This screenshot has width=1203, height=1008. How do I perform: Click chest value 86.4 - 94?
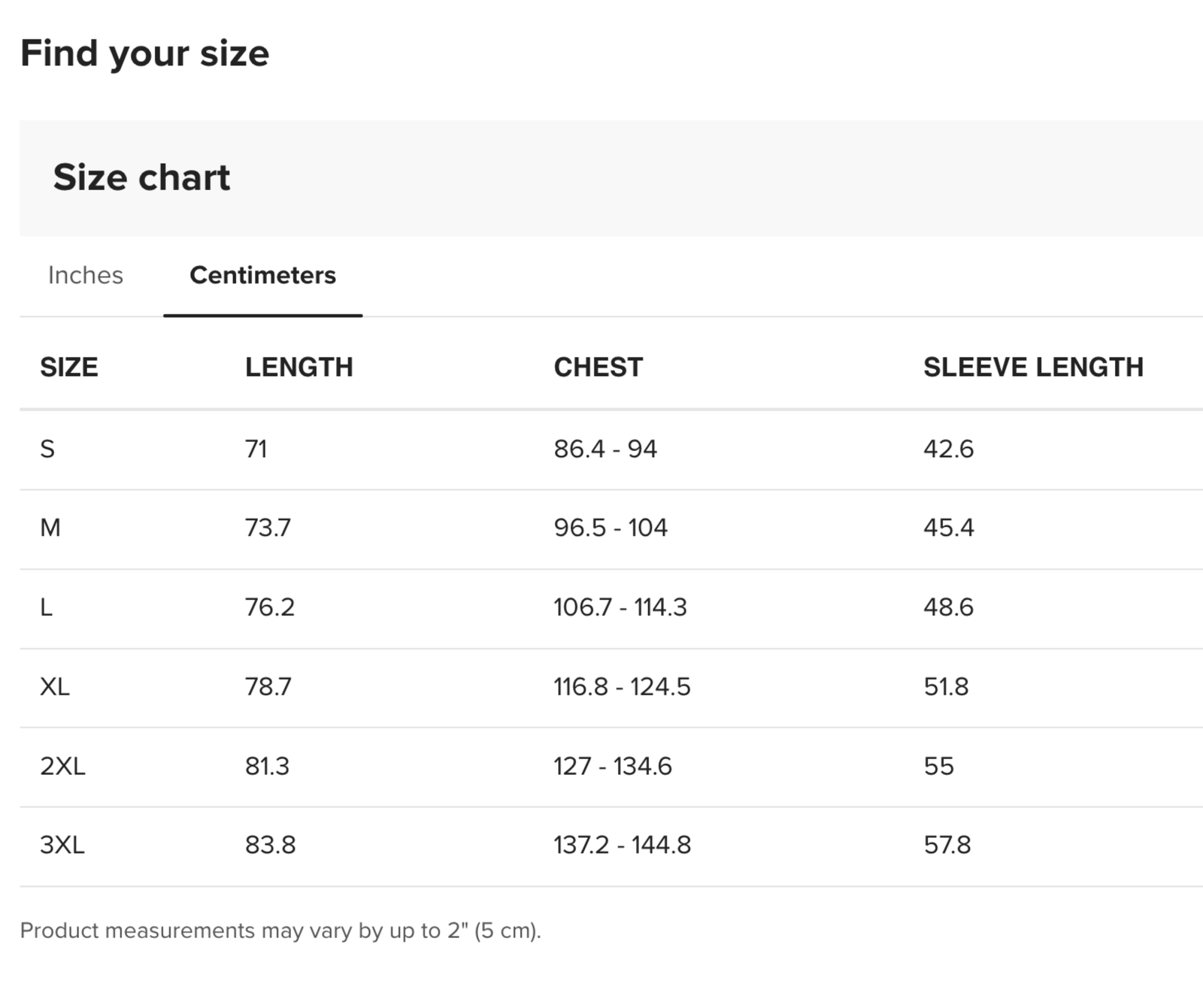pos(605,449)
